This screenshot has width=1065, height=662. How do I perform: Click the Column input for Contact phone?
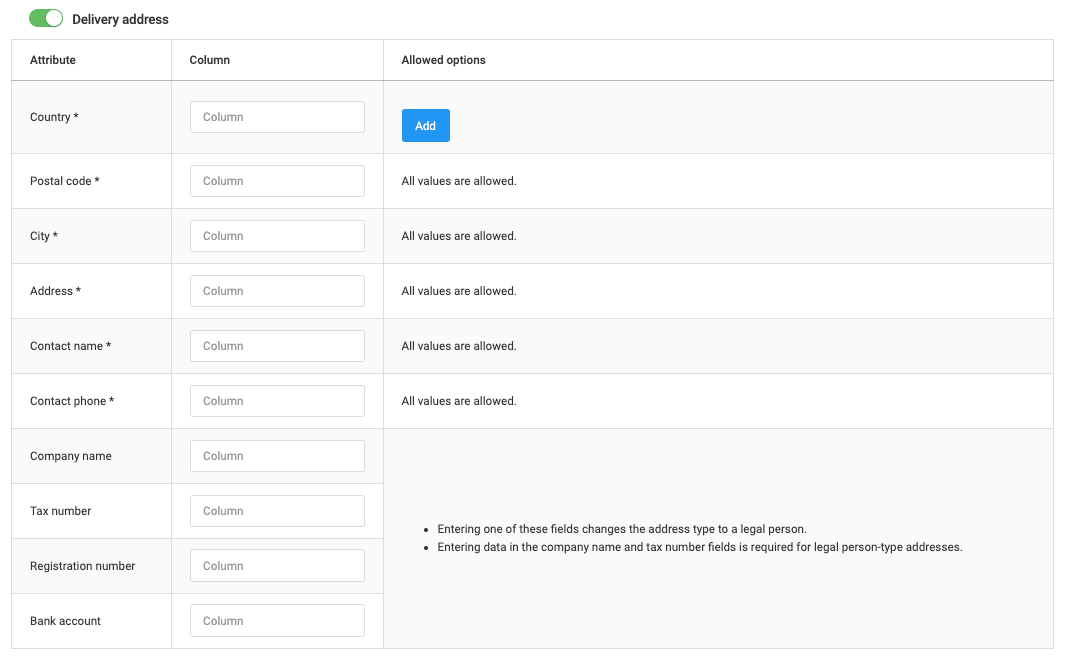point(277,400)
